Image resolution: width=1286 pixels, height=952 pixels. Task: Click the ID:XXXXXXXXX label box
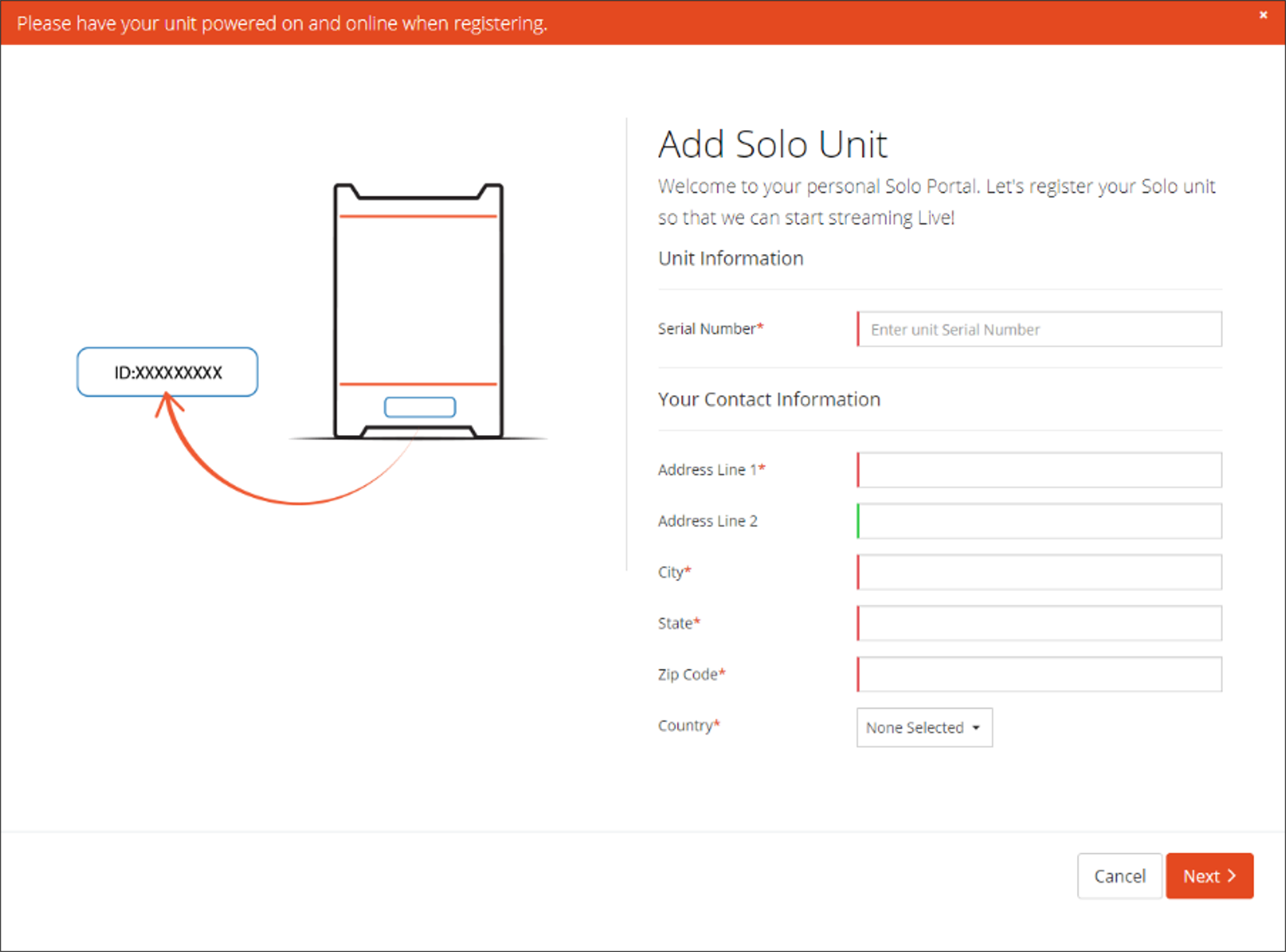167,372
